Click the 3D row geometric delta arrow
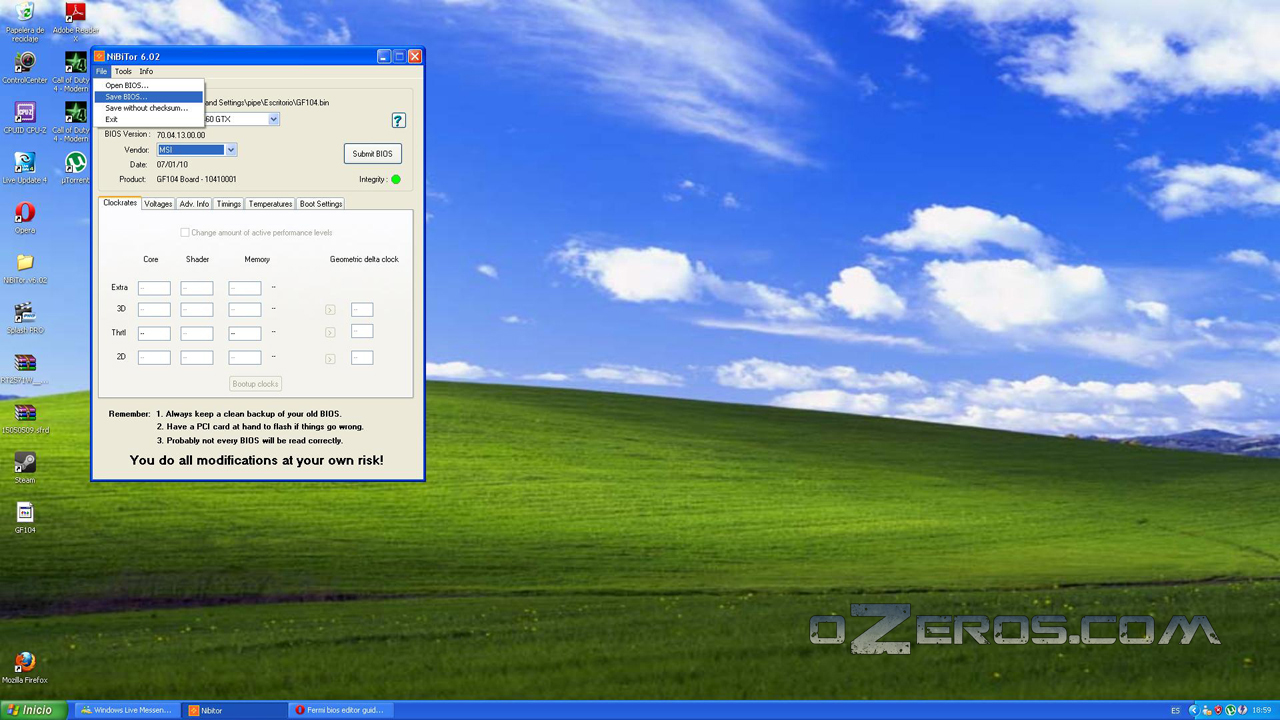The height and width of the screenshot is (720, 1280). pyautogui.click(x=330, y=310)
